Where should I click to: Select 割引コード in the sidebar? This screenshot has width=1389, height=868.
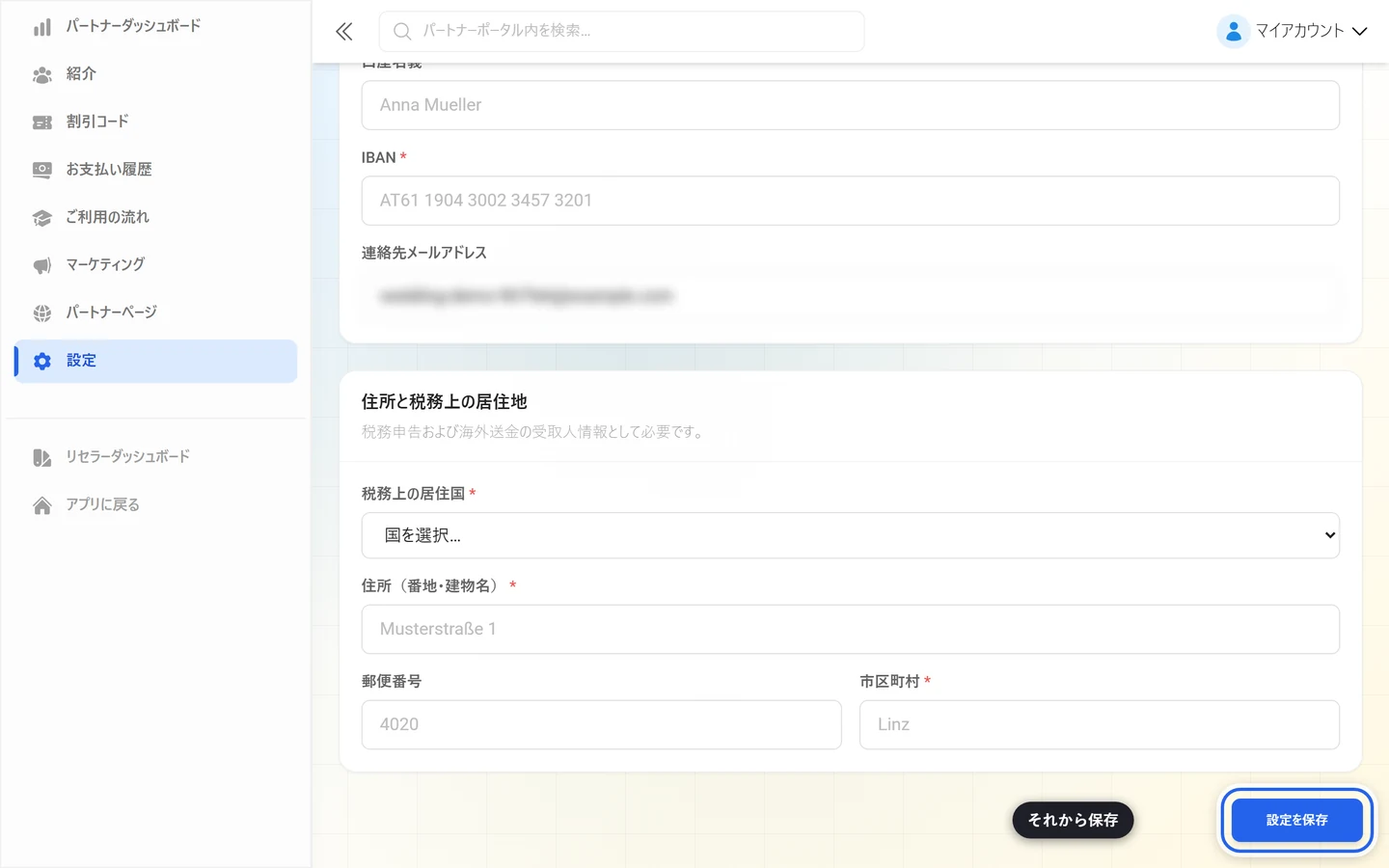tap(156, 122)
